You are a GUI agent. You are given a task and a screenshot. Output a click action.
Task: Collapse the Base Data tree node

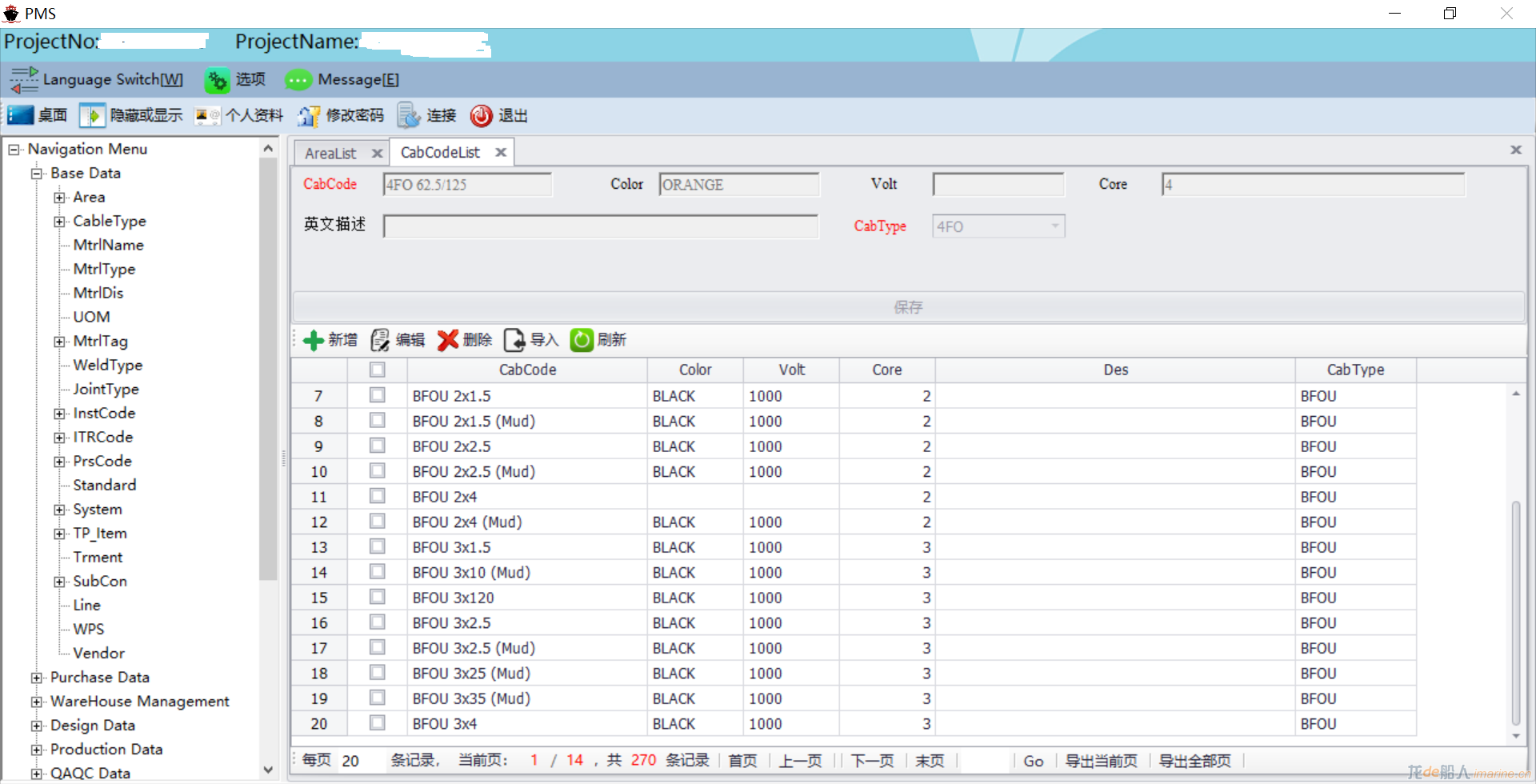pos(37,174)
